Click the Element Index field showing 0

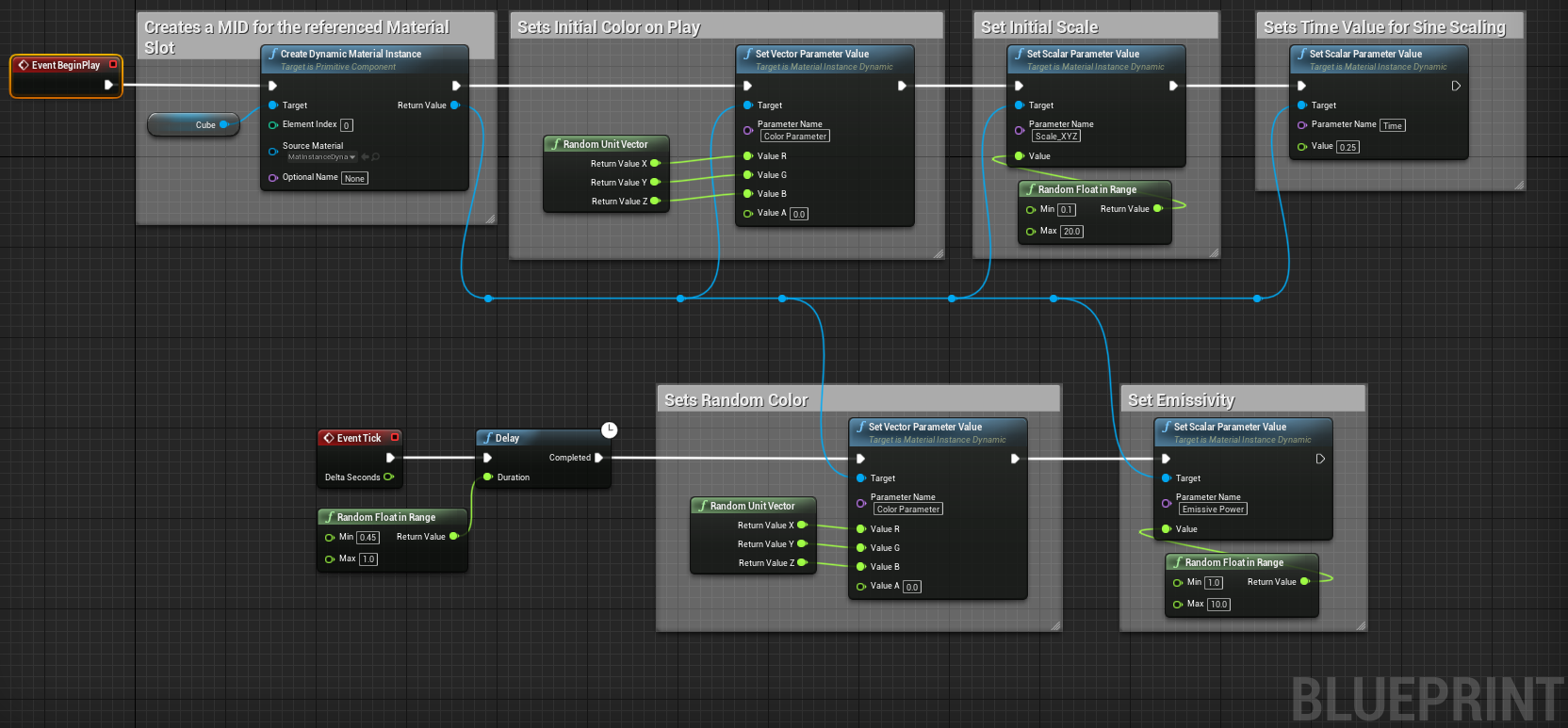347,125
